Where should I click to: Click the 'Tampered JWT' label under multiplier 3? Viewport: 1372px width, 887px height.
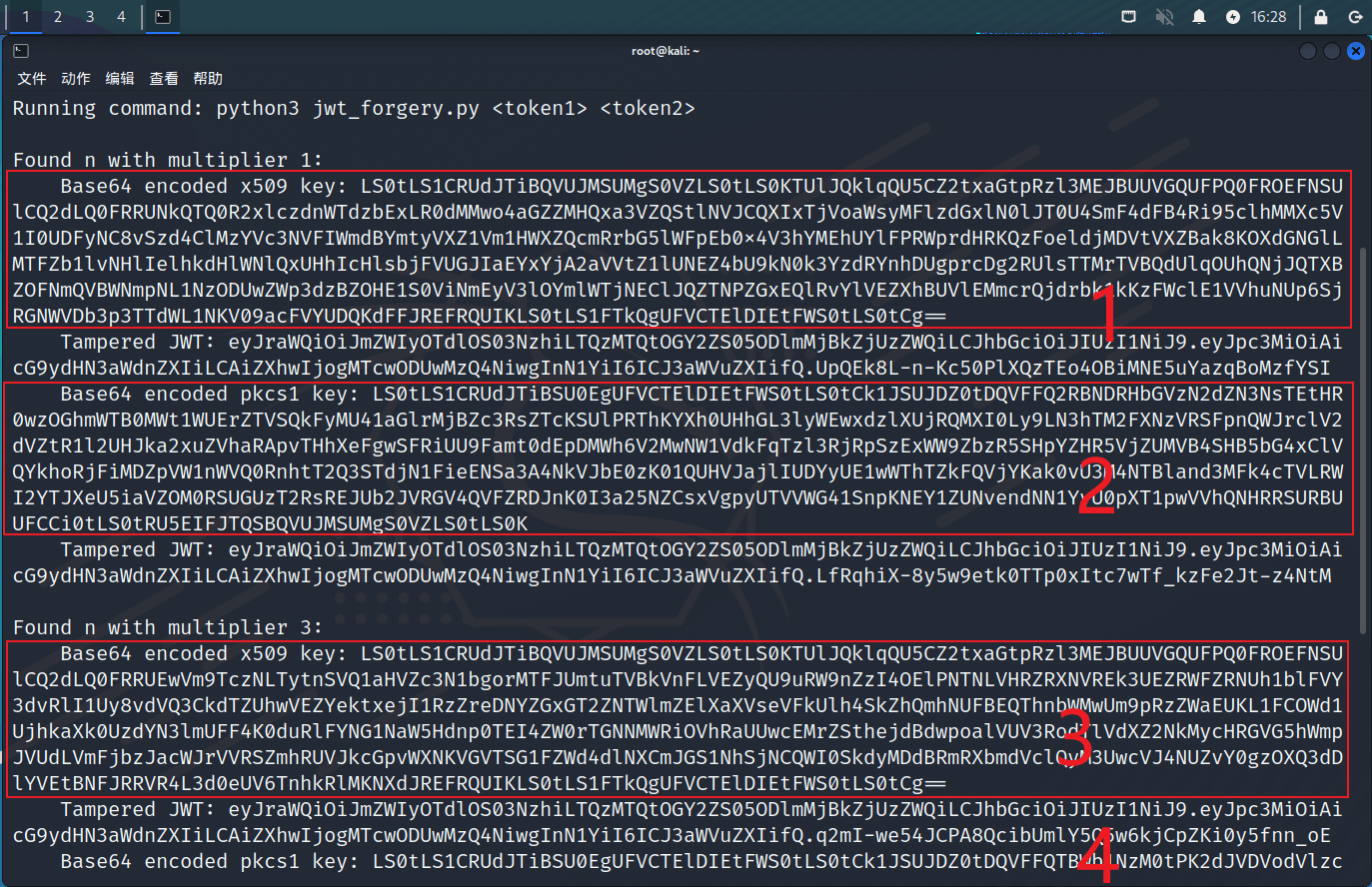138,809
